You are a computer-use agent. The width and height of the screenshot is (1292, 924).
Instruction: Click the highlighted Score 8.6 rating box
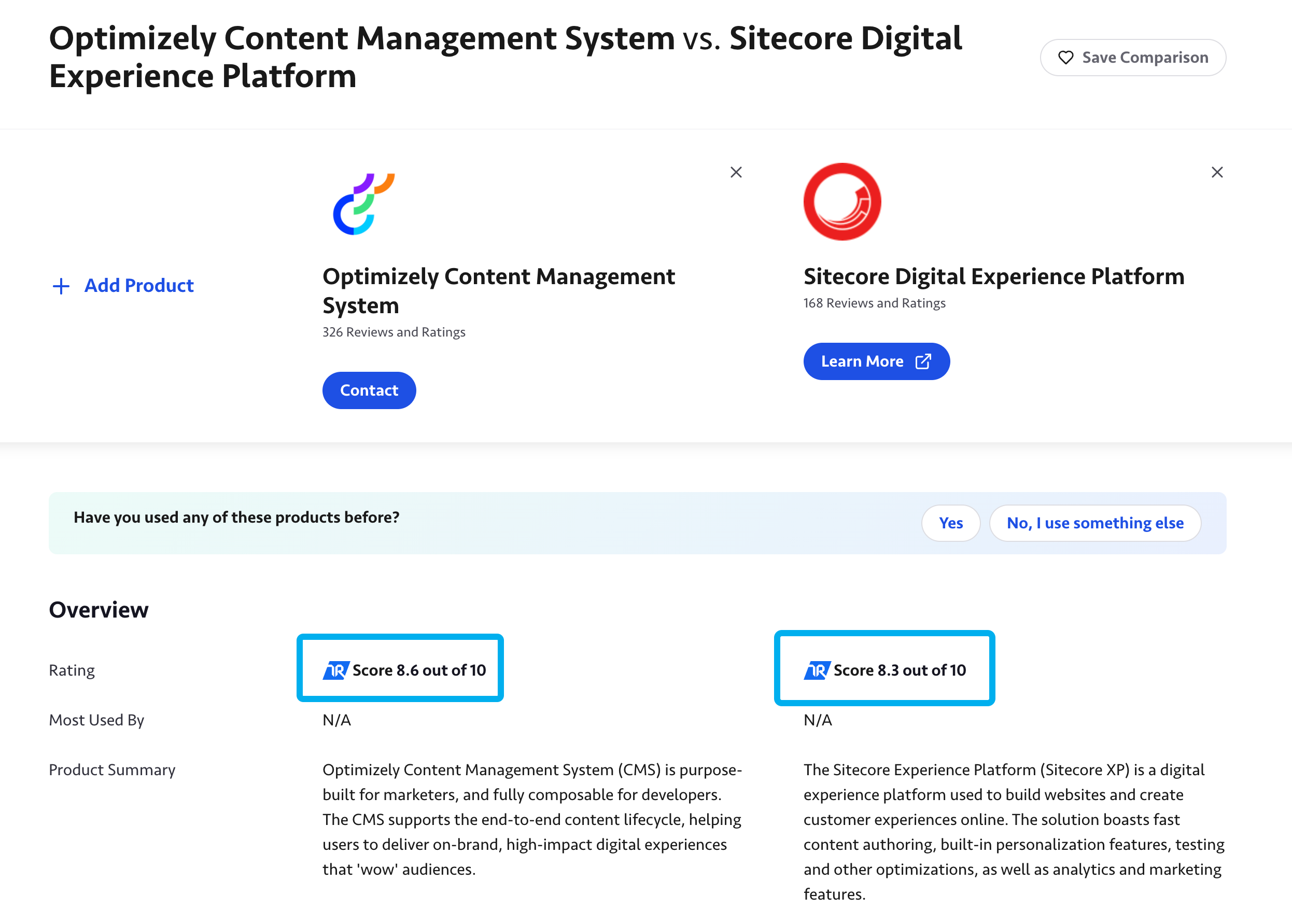tap(399, 668)
